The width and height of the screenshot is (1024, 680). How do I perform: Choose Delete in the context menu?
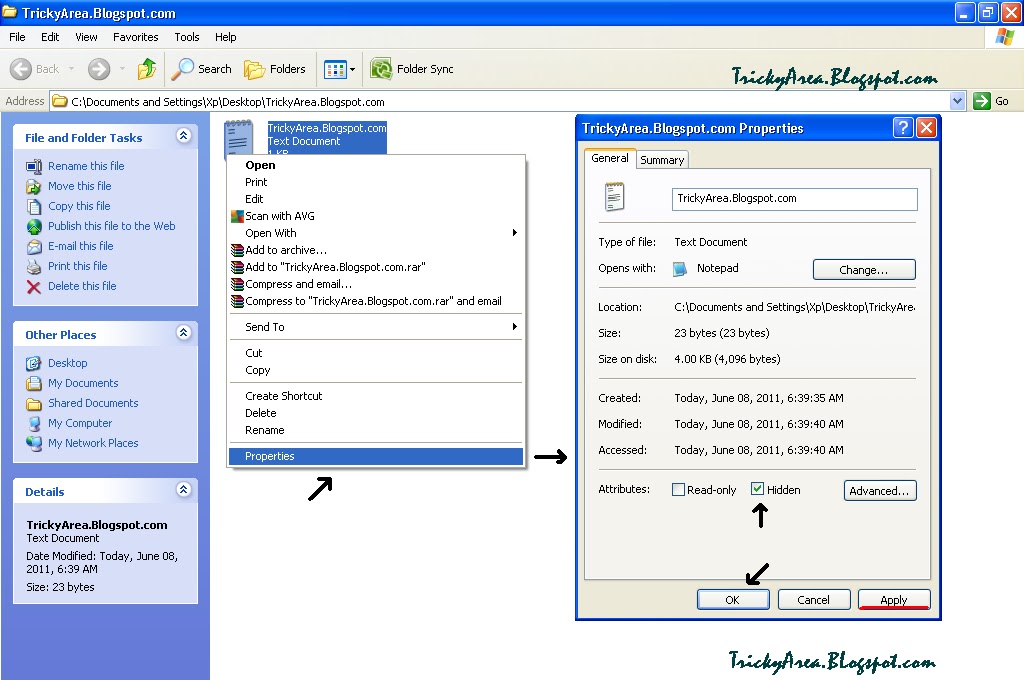pos(376,413)
